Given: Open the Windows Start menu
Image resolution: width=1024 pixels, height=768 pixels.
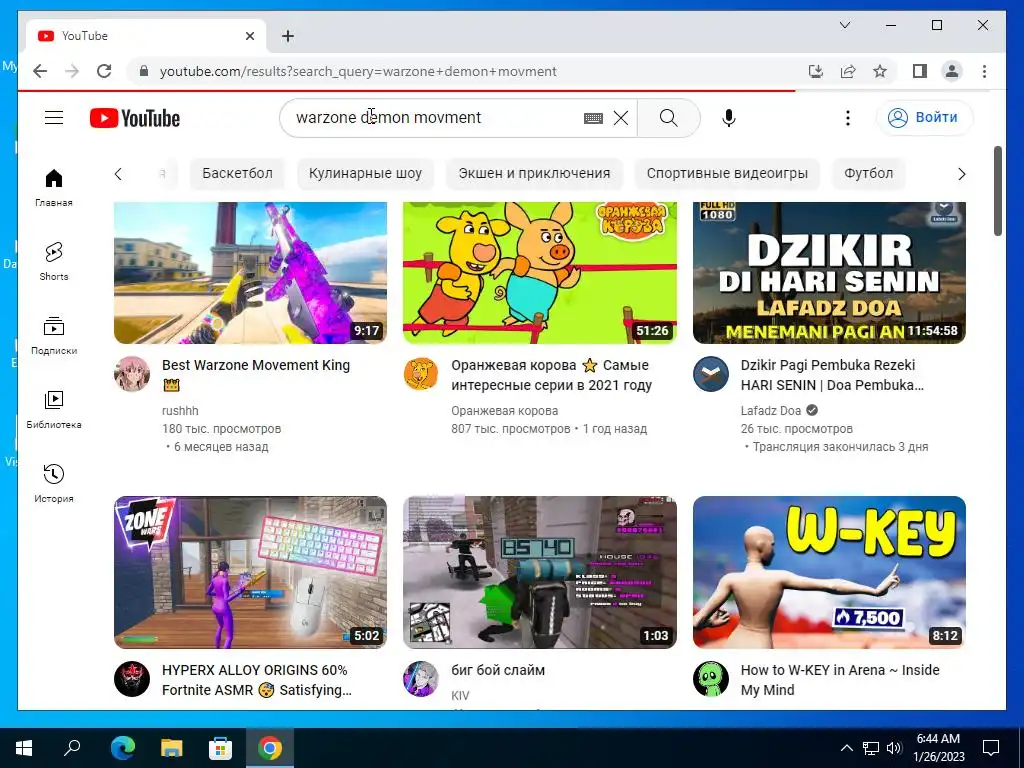Looking at the screenshot, I should tap(24, 748).
